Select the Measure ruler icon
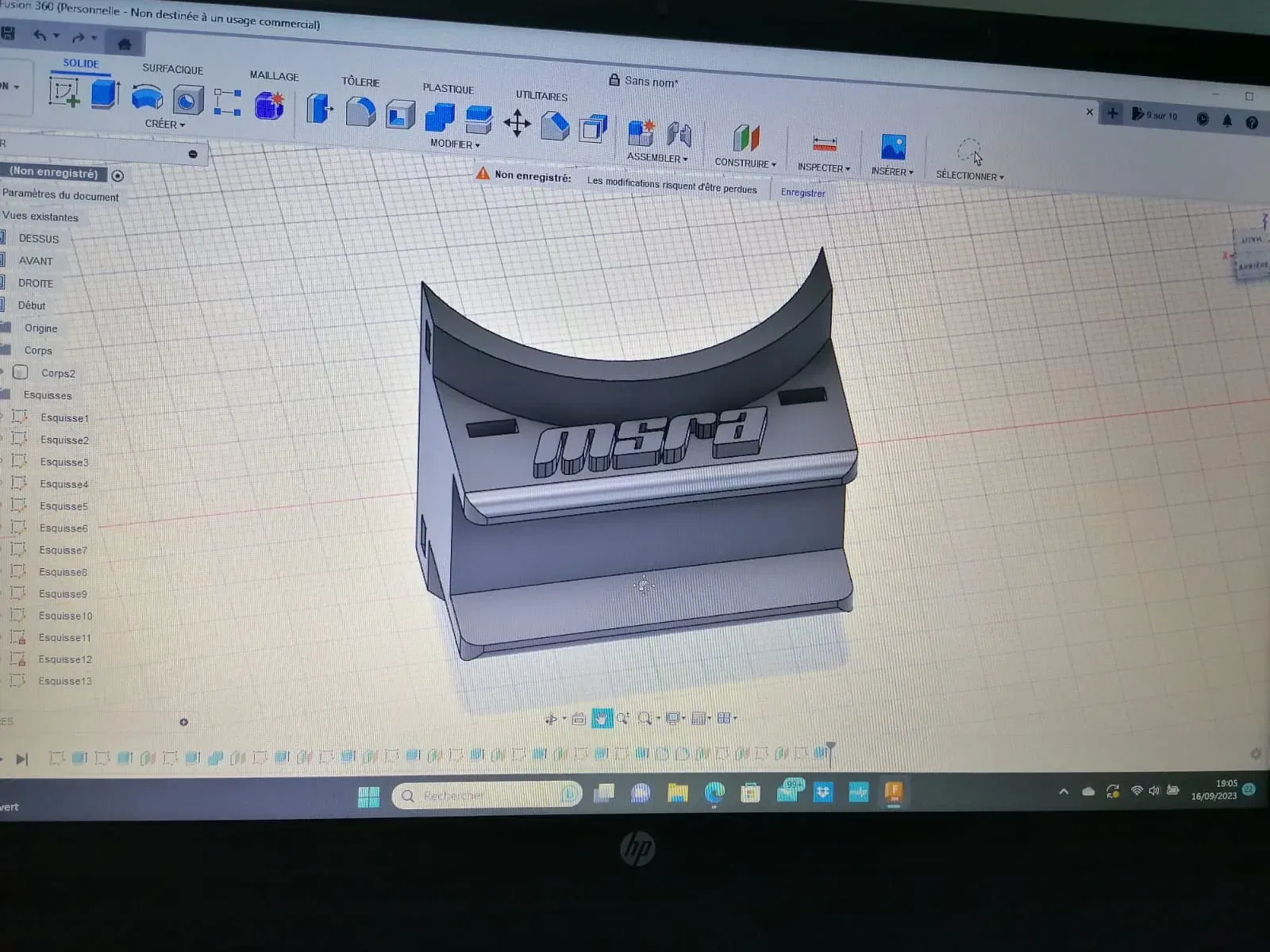This screenshot has height=952, width=1270. (x=825, y=144)
